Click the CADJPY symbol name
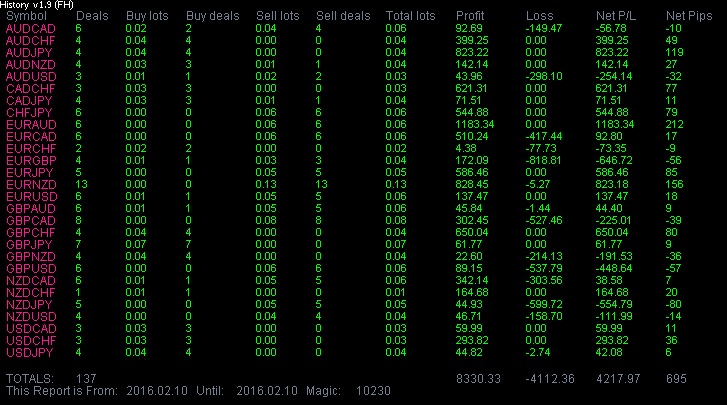 (x=29, y=101)
